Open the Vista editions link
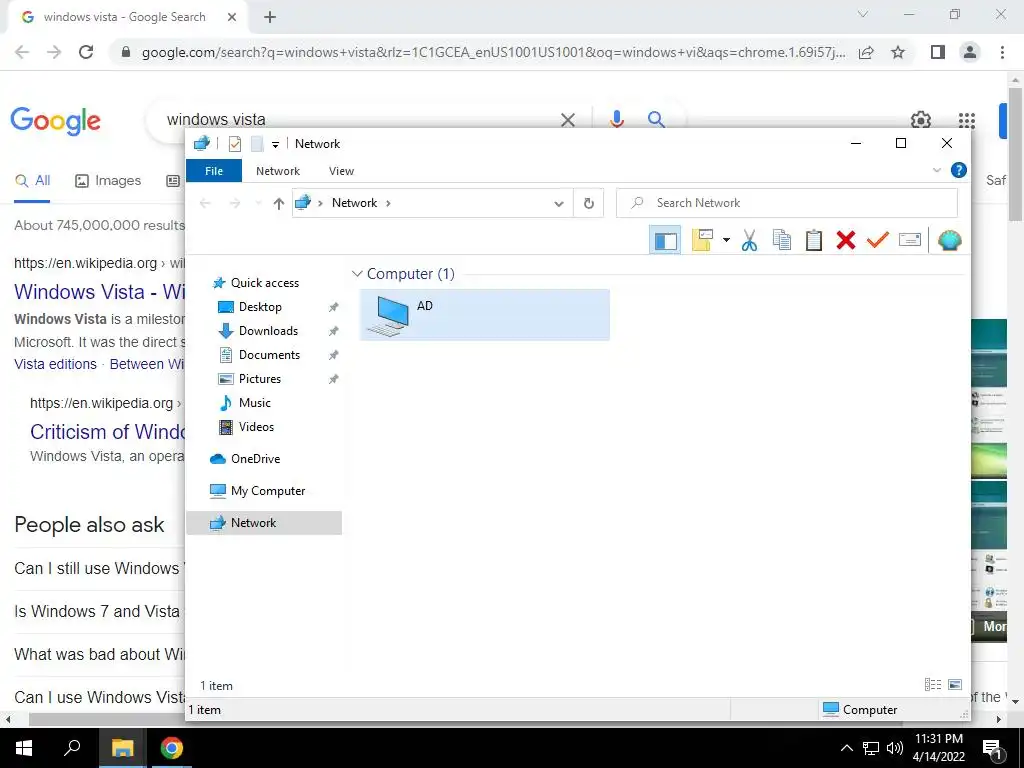 [x=56, y=364]
